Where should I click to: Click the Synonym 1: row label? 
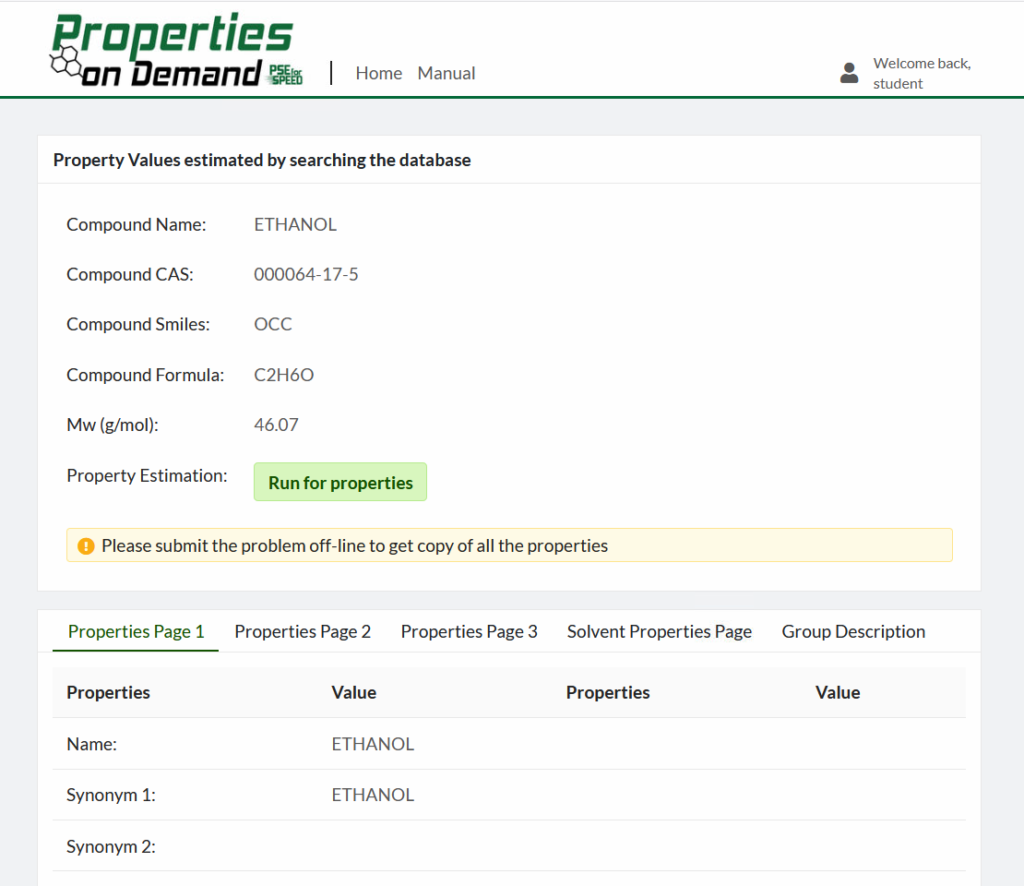(111, 795)
